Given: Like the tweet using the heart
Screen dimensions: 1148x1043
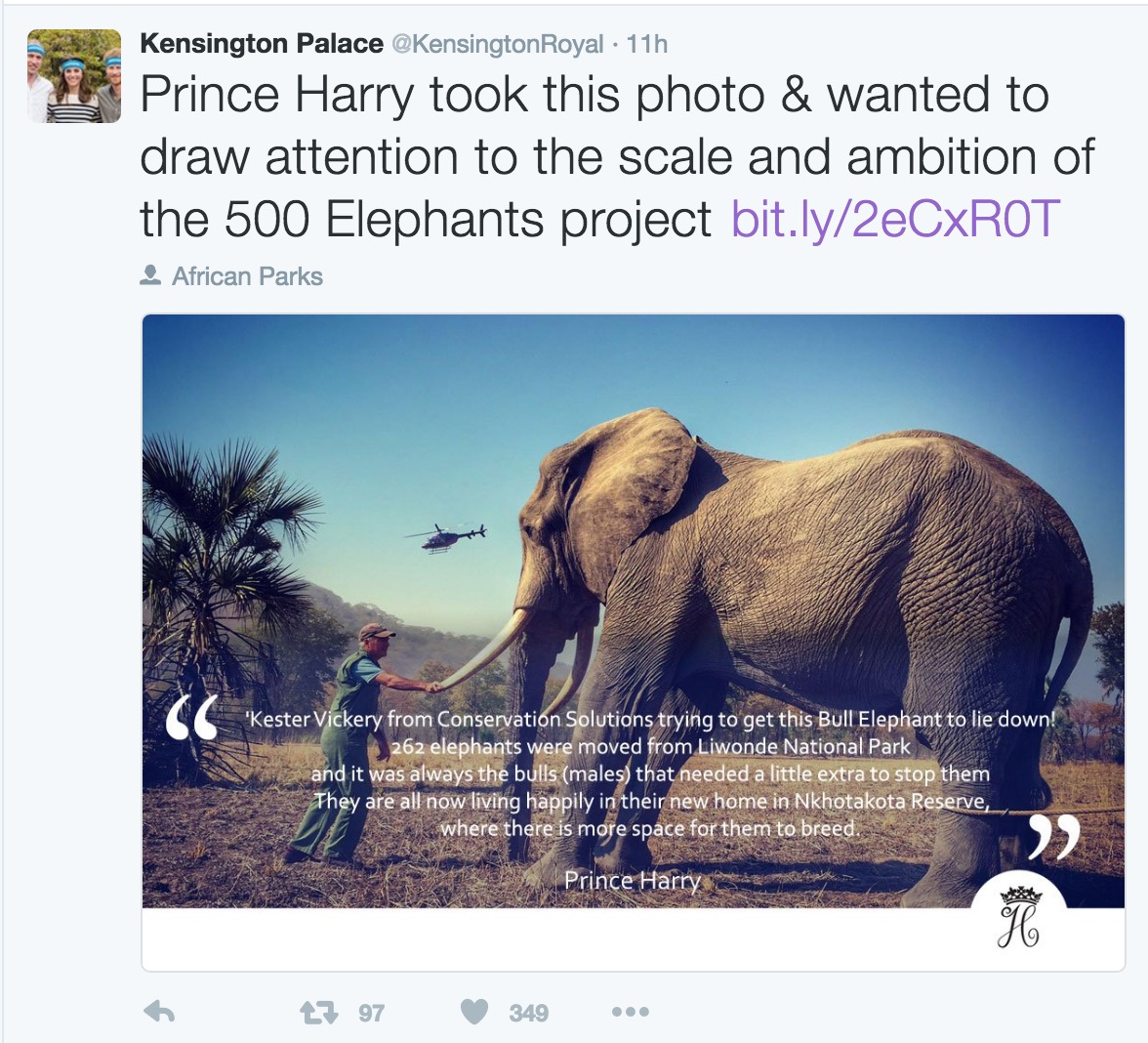Looking at the screenshot, I should coord(475,1012).
